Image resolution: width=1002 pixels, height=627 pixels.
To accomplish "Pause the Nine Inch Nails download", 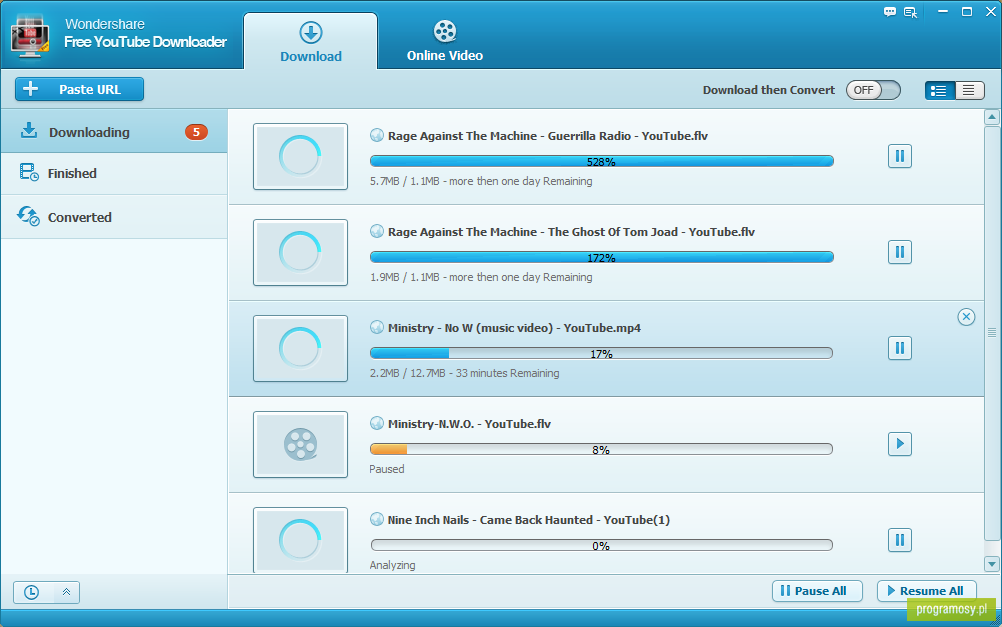I will 899,540.
